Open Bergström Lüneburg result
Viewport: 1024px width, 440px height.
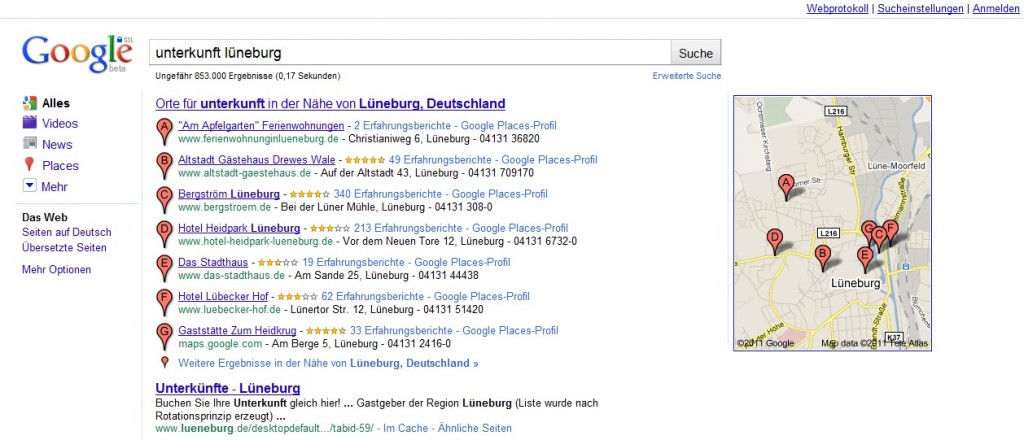pyautogui.click(x=229, y=194)
